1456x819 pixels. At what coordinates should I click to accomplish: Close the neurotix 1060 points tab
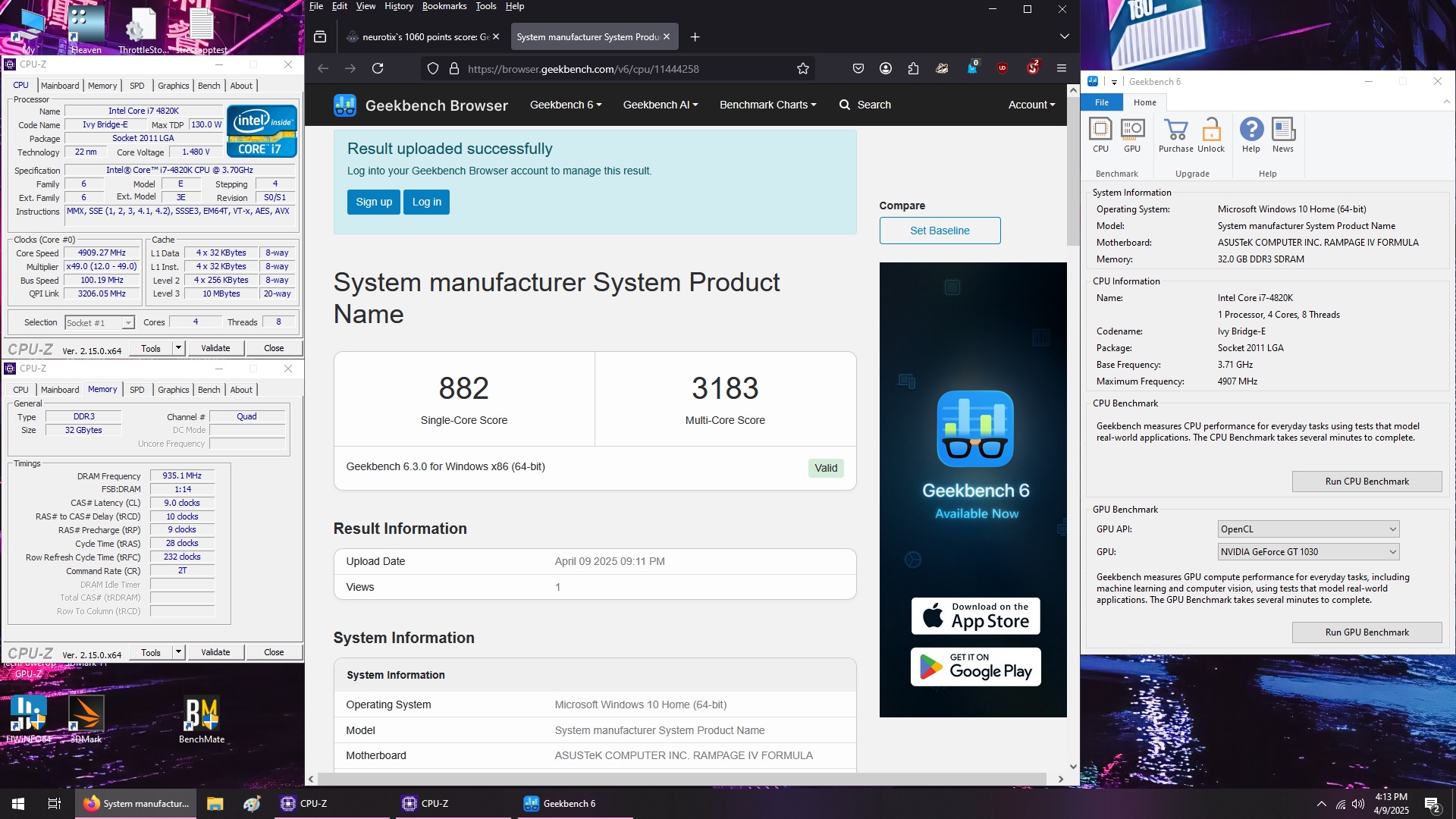(496, 36)
